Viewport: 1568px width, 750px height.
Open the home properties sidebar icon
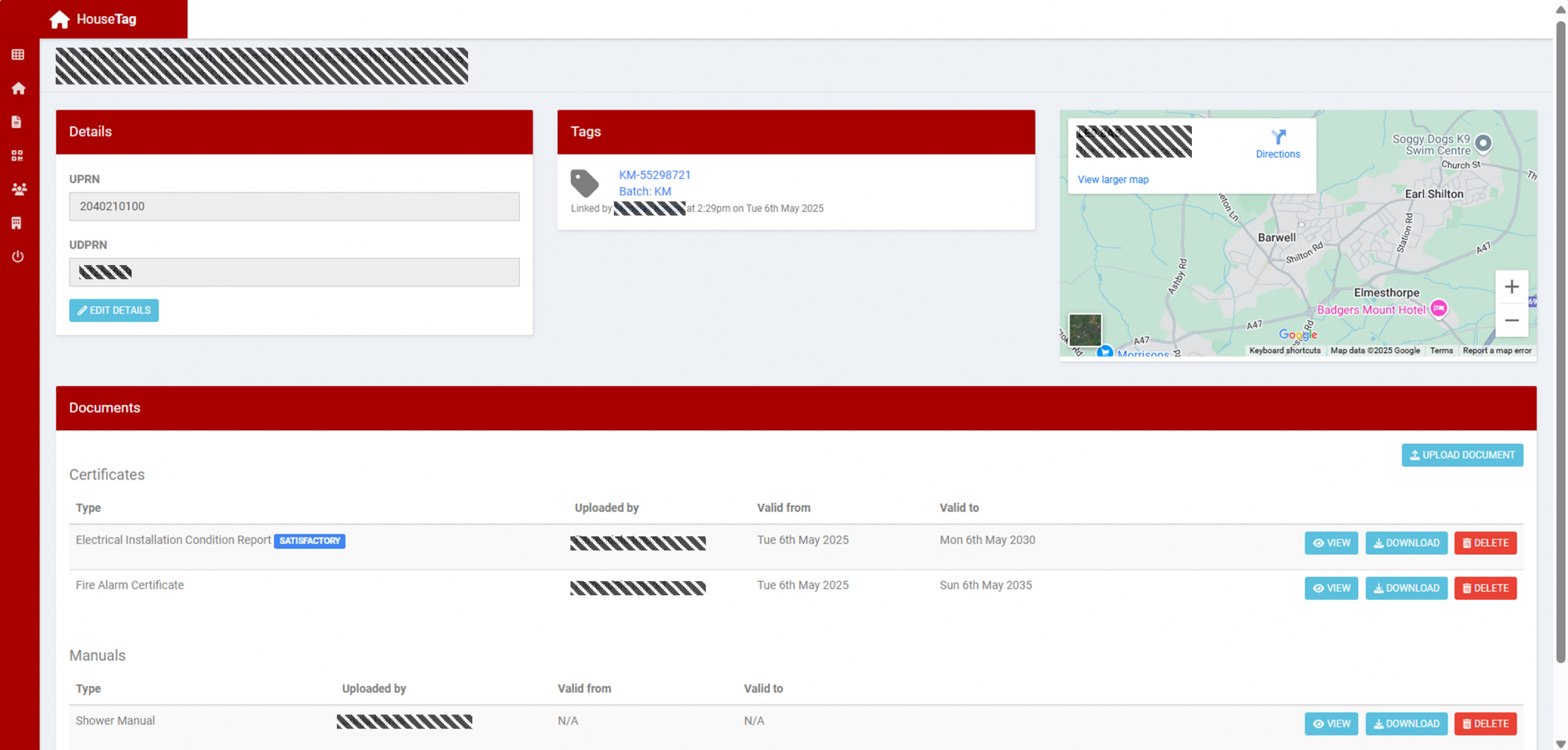pyautogui.click(x=18, y=89)
